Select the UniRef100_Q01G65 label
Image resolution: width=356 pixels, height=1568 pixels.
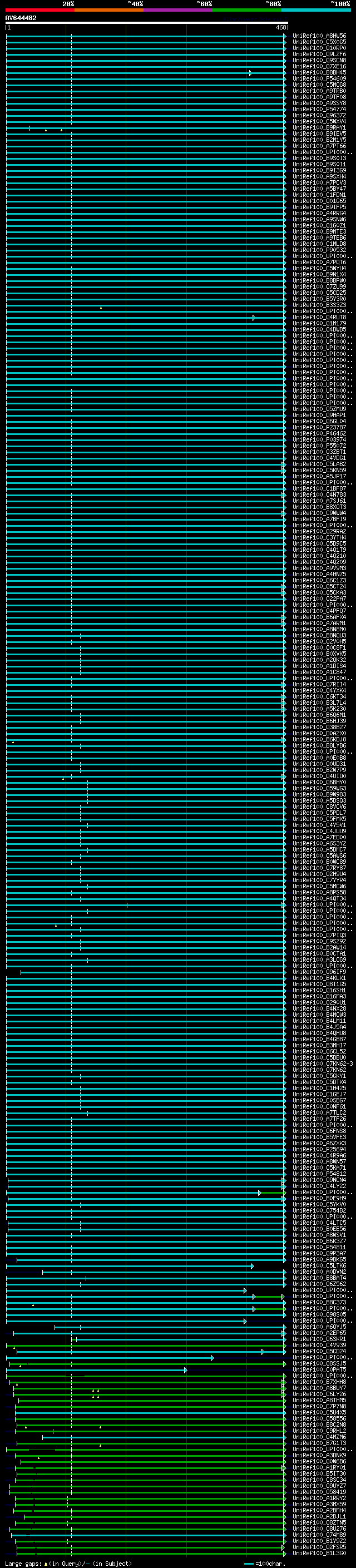click(319, 201)
